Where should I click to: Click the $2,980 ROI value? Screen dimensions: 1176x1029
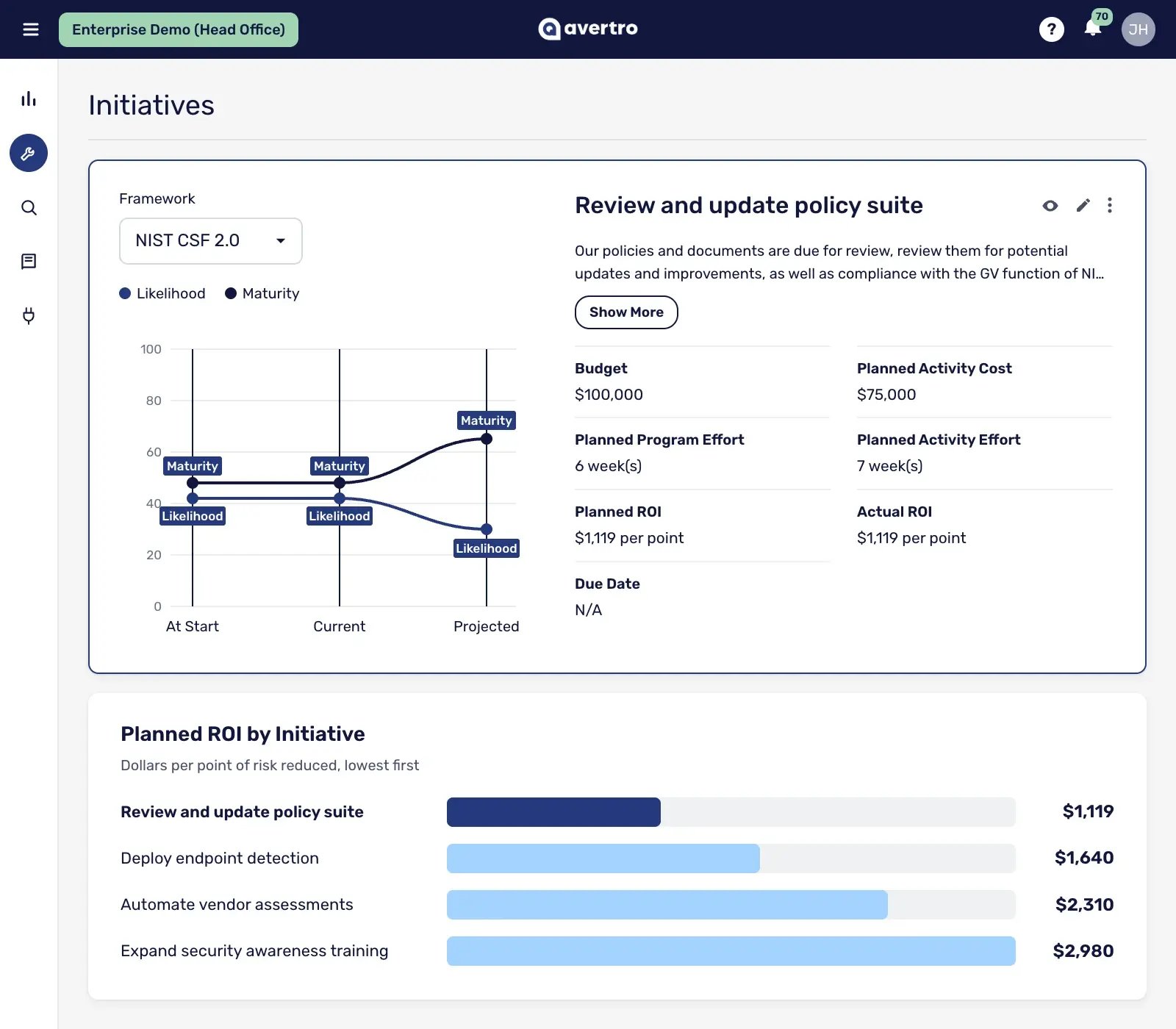[1083, 951]
